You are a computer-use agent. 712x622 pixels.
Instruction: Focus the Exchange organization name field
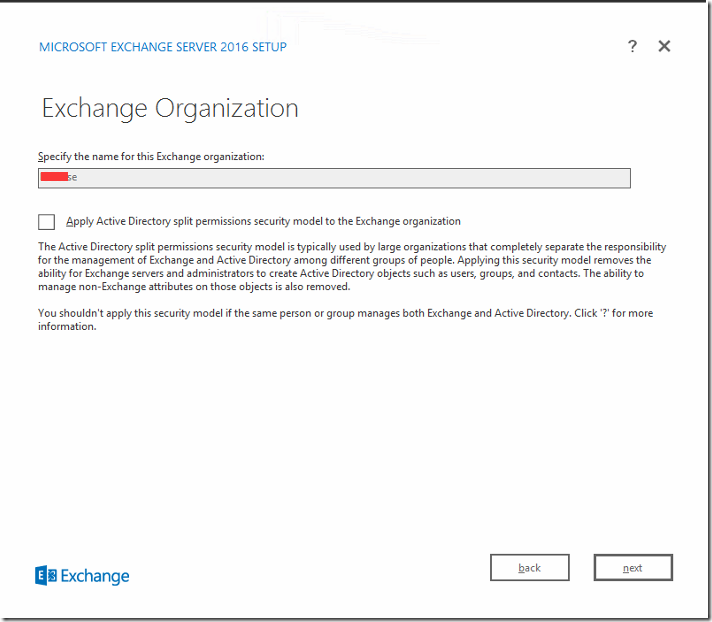(334, 177)
